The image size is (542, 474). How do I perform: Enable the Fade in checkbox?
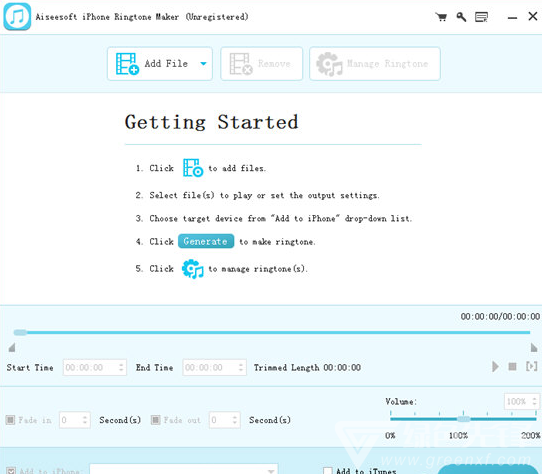pos(10,420)
